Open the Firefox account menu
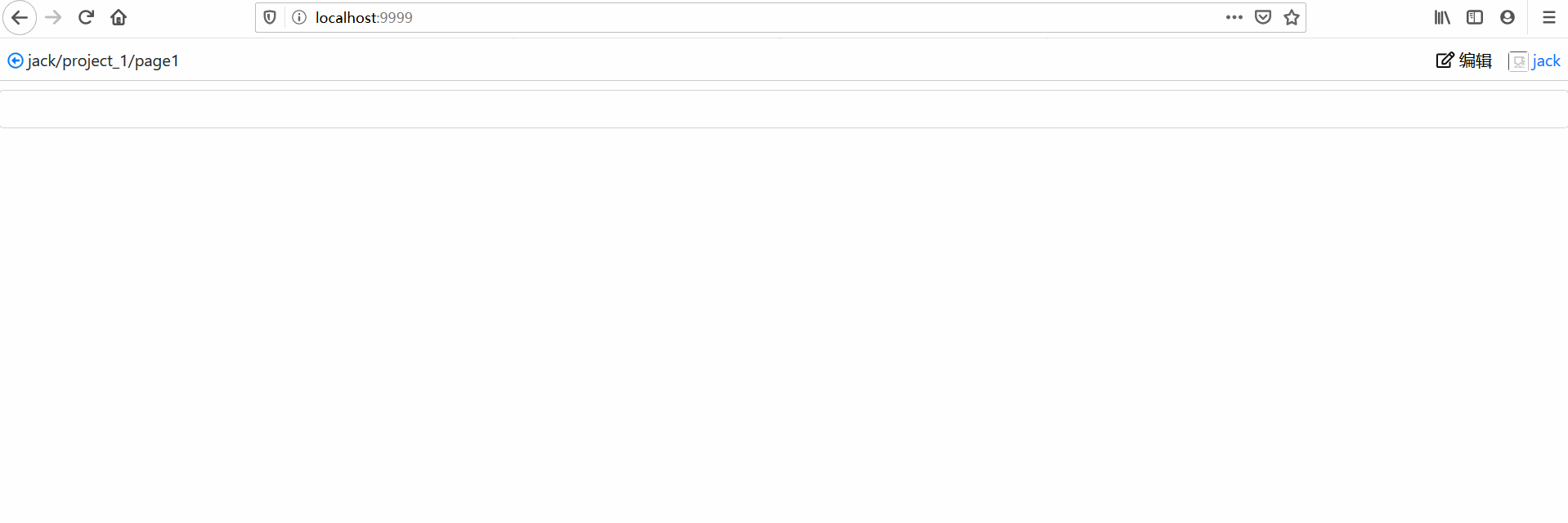 click(1508, 17)
